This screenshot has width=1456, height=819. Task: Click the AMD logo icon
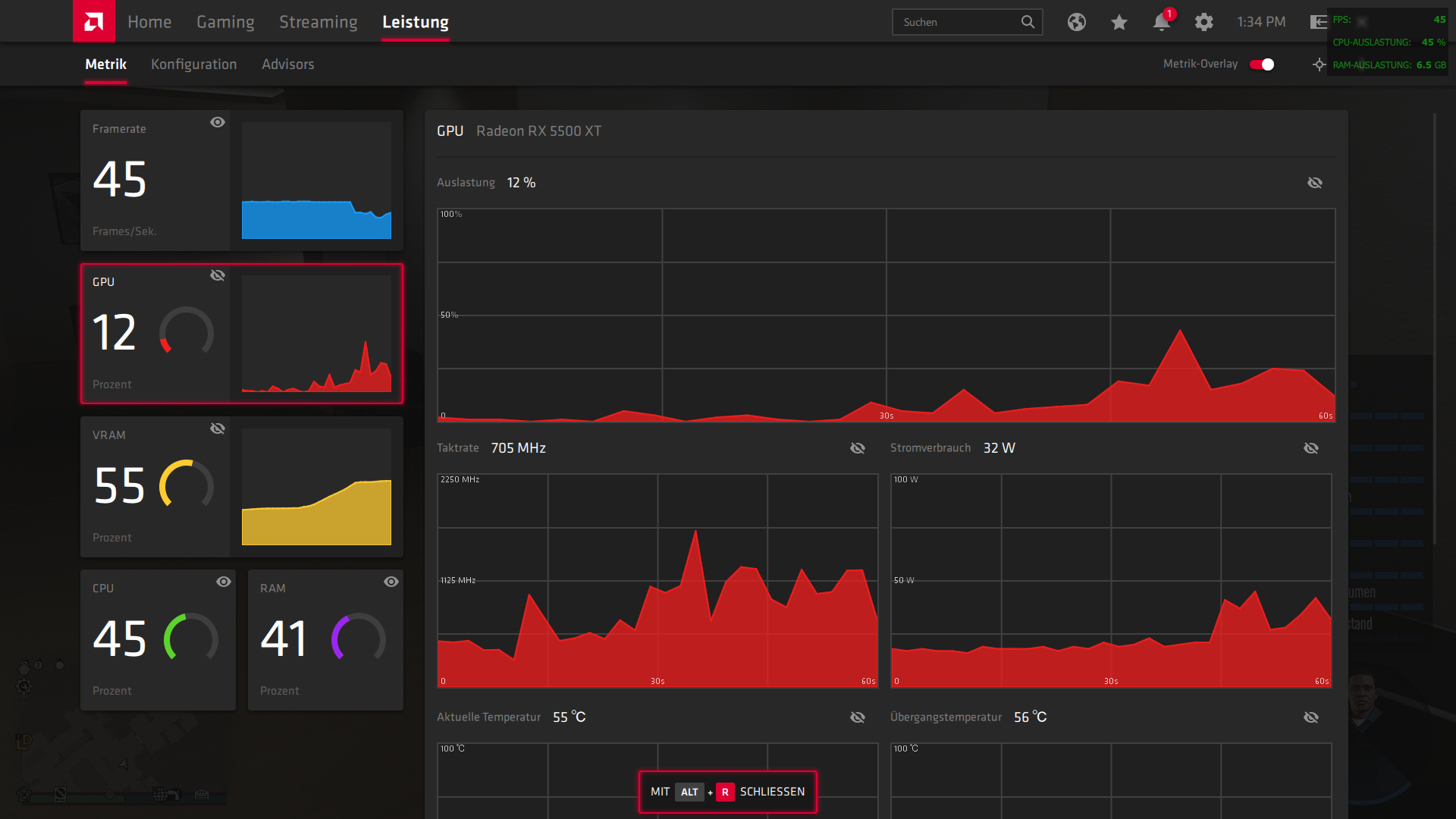pos(93,21)
